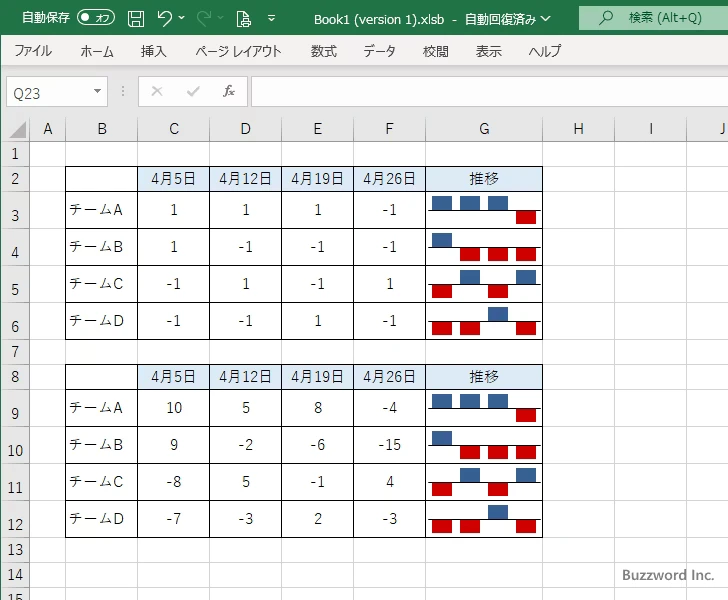Open the ファイル (File) menu
This screenshot has width=728, height=600.
tap(33, 51)
